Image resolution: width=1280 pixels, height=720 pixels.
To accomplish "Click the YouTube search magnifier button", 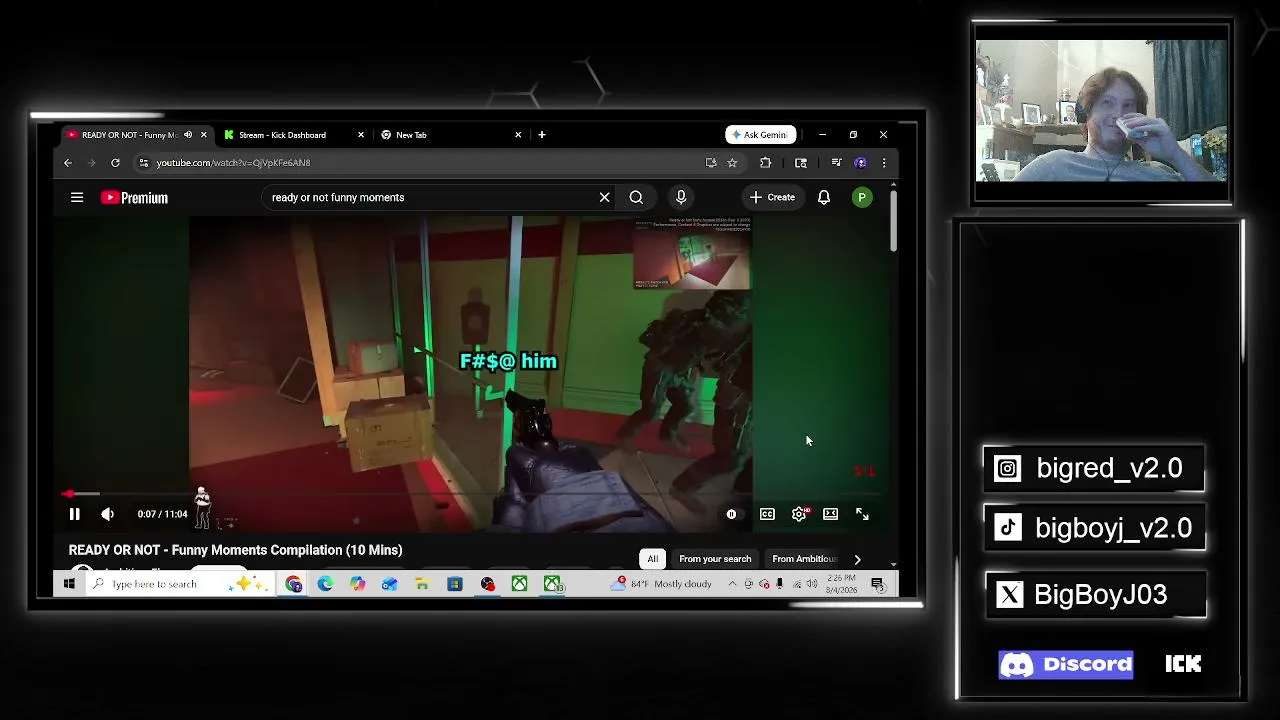I will click(x=636, y=197).
